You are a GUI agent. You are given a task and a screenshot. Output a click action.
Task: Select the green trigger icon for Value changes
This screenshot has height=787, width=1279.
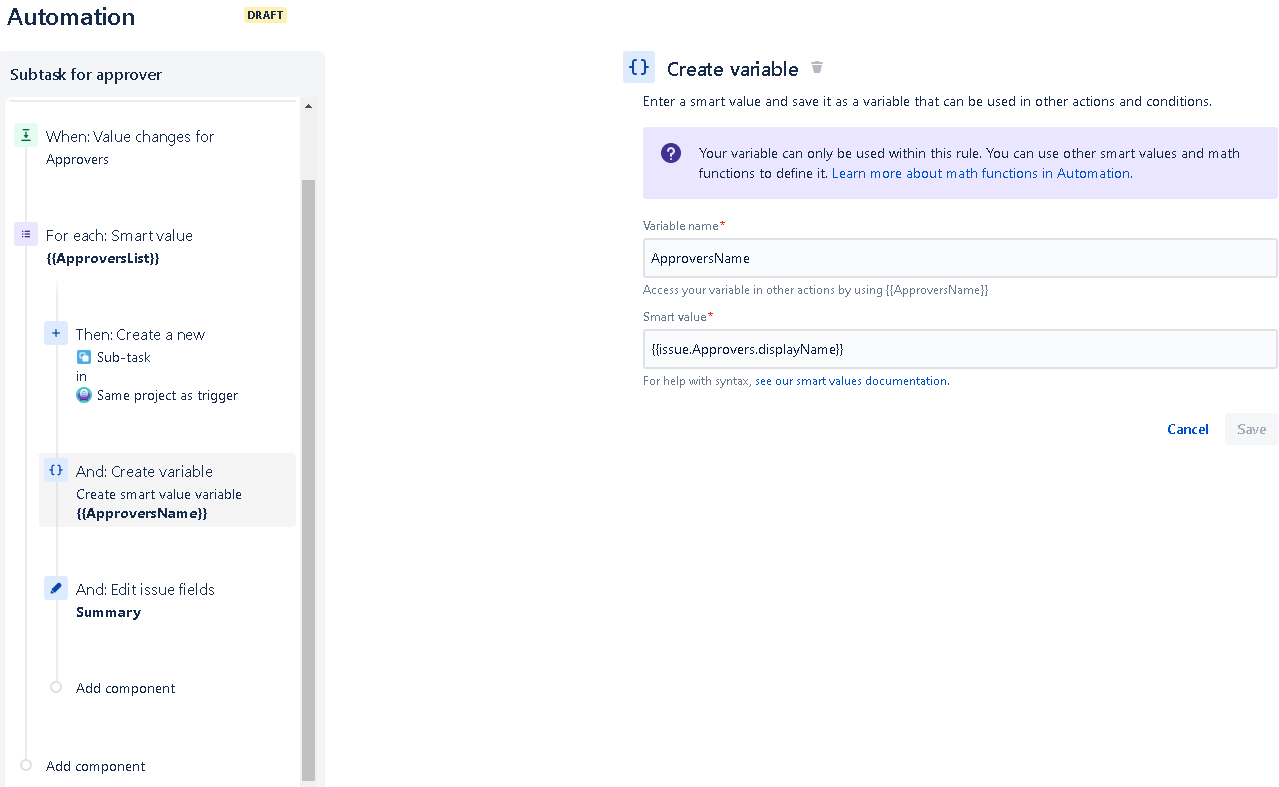26,133
